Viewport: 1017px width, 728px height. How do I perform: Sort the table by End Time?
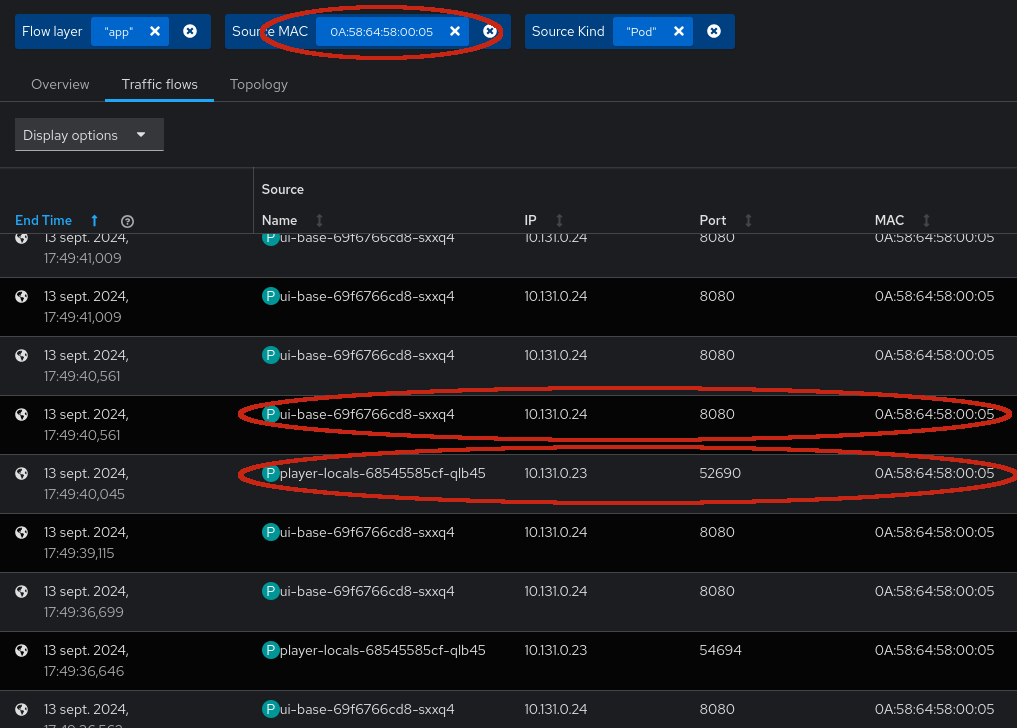[44, 220]
